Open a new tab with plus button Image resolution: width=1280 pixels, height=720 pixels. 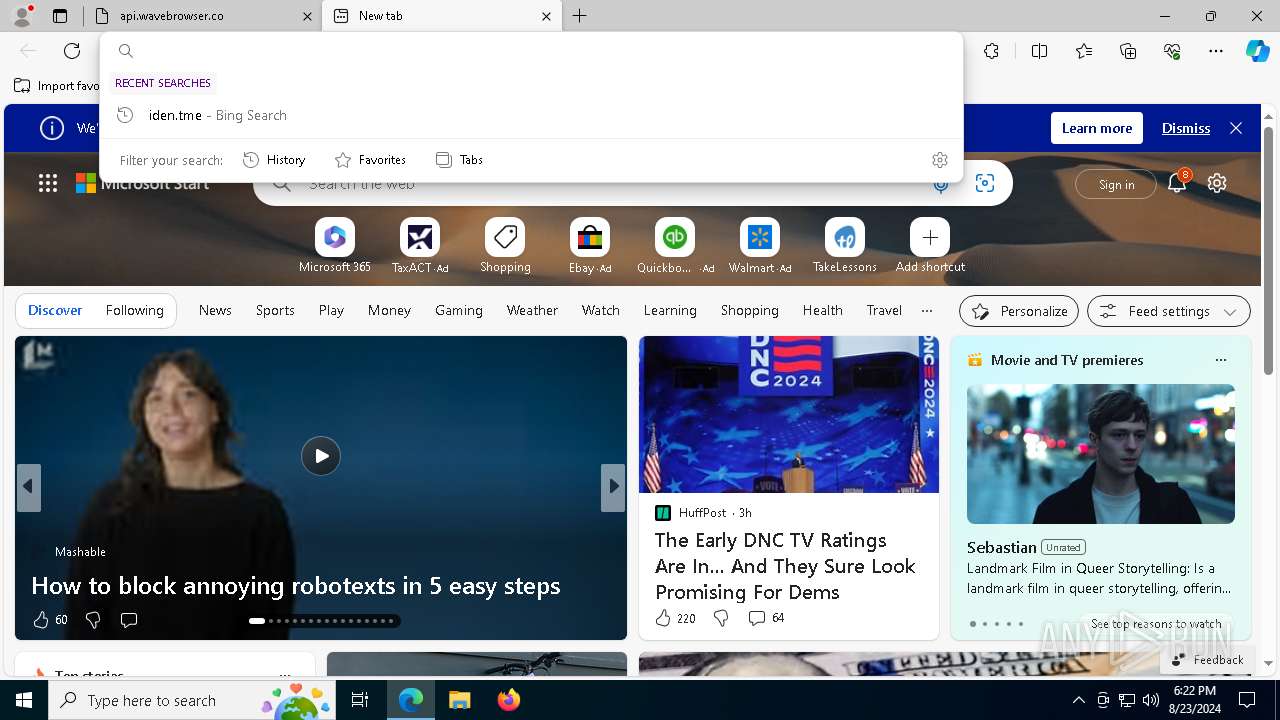[580, 16]
